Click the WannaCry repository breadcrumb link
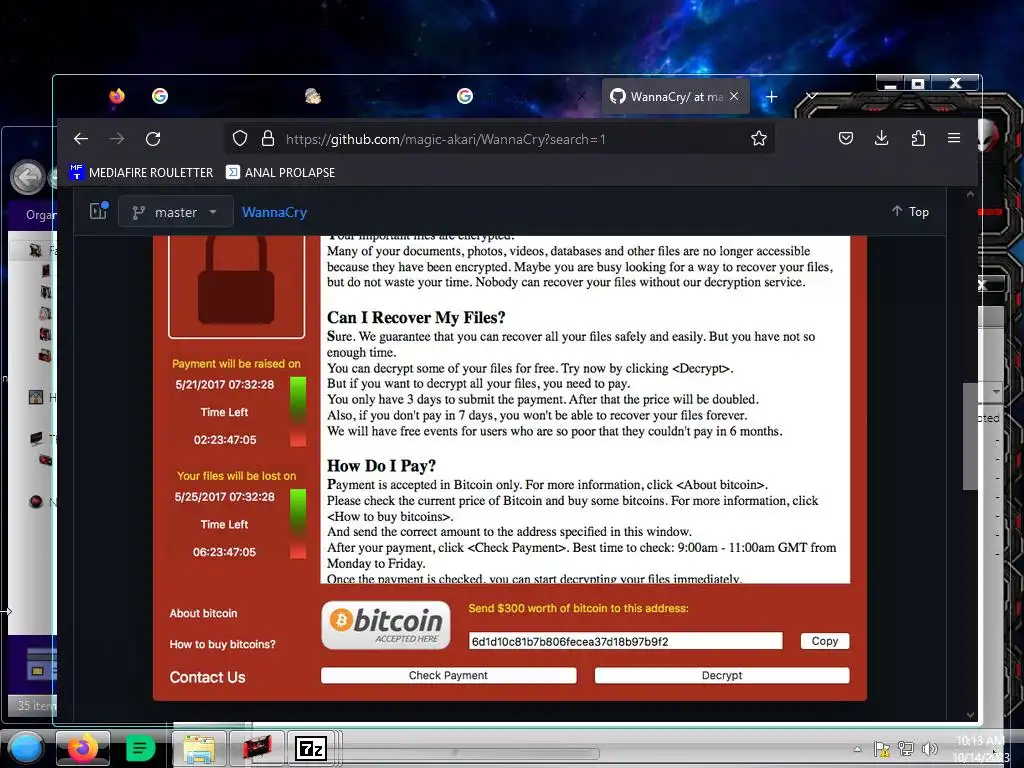1024x768 pixels. pos(274,212)
